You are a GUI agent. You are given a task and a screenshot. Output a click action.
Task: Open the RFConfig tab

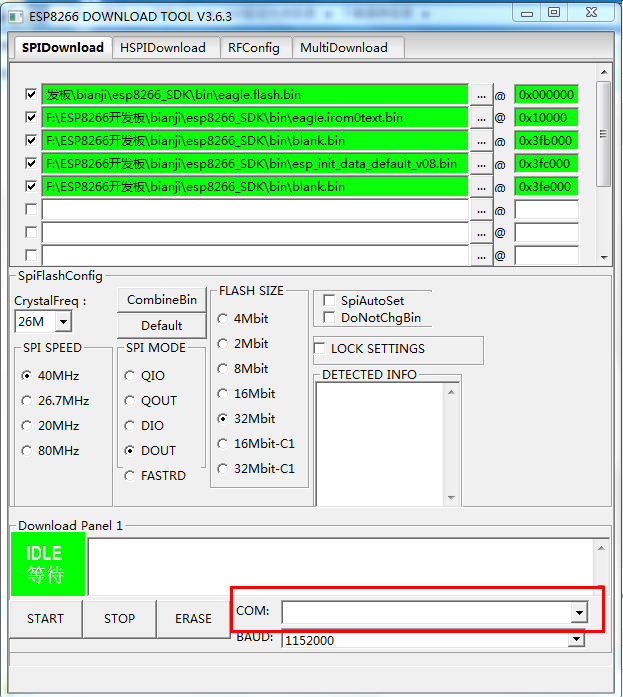point(254,48)
